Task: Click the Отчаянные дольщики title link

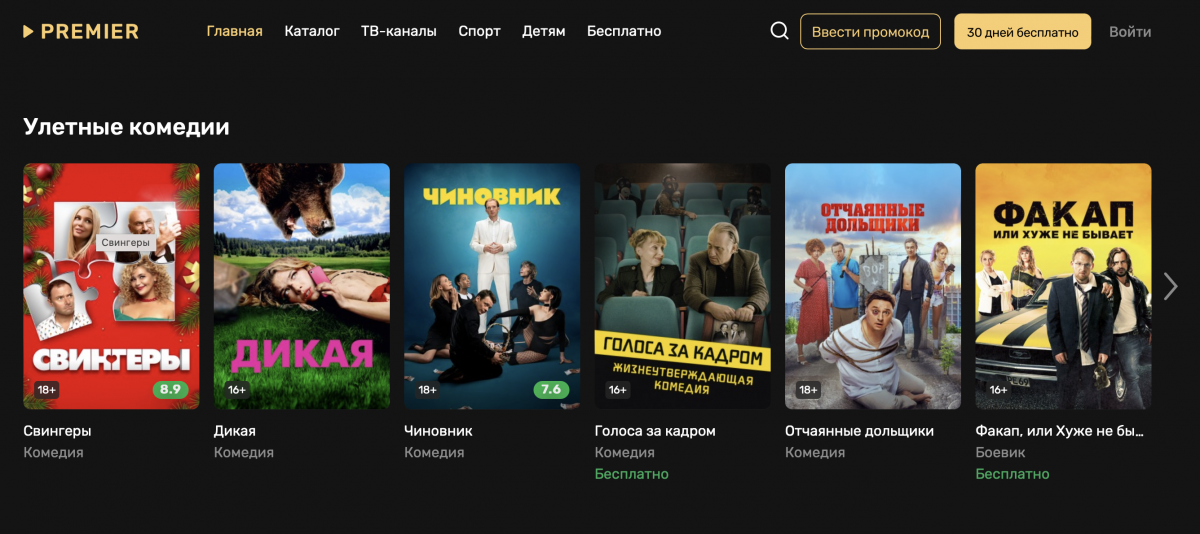Action: point(859,431)
